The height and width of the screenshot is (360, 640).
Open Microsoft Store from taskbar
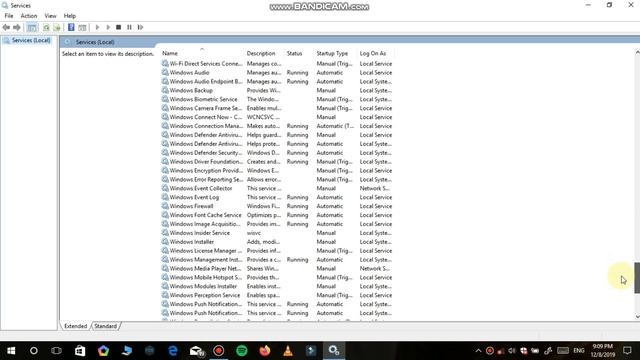click(80, 351)
